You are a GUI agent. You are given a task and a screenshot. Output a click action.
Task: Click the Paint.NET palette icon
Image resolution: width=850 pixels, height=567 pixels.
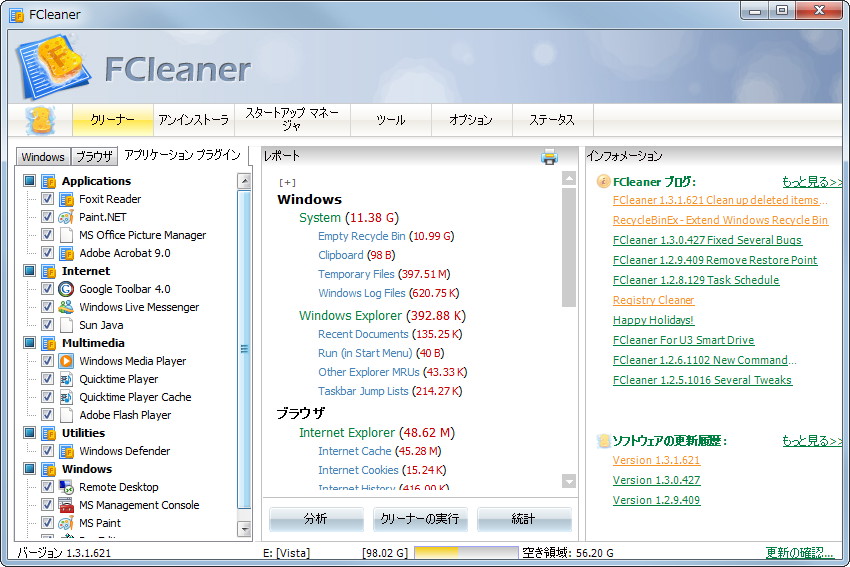[x=66, y=217]
